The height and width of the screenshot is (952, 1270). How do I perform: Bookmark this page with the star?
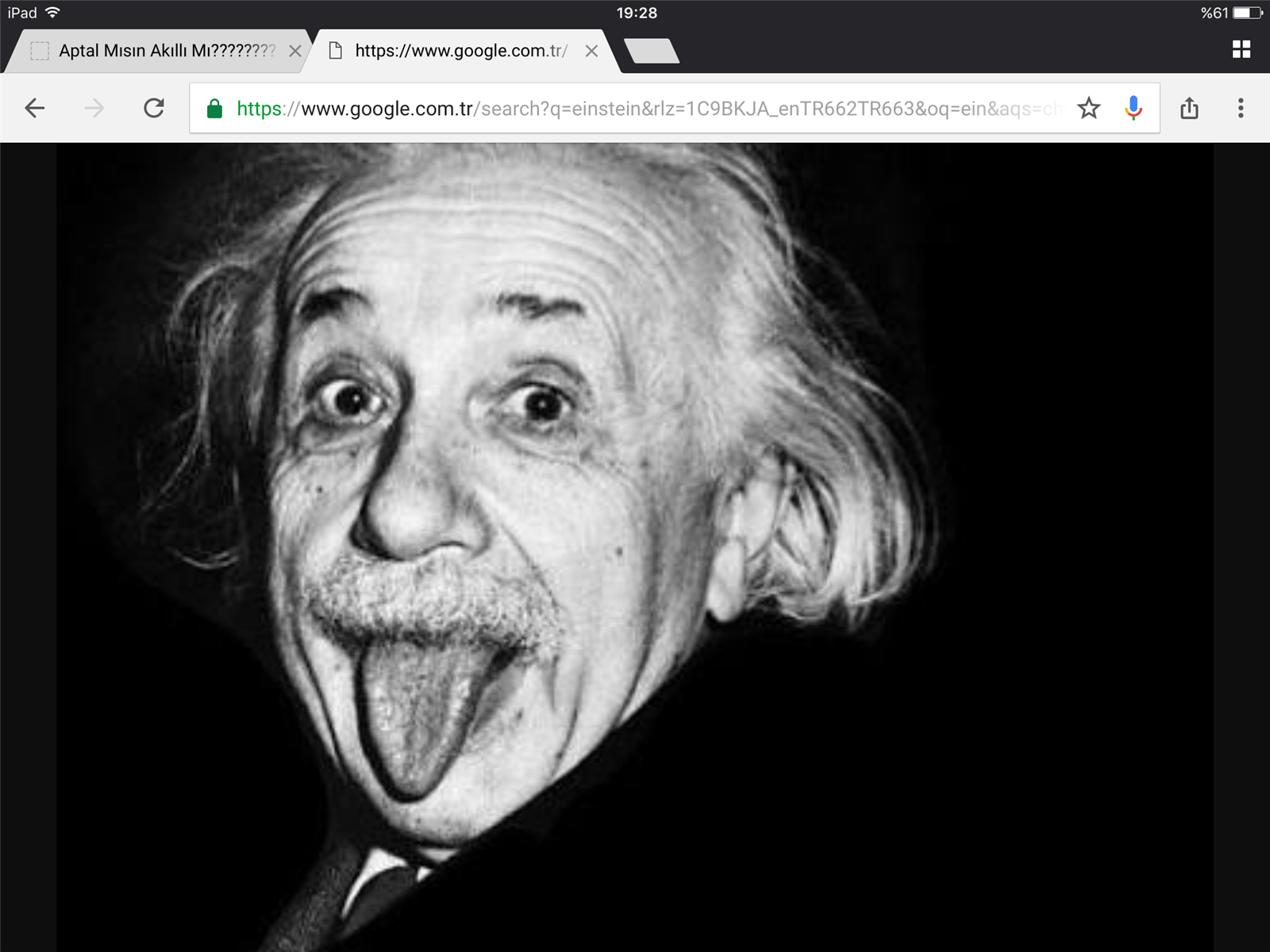click(x=1089, y=108)
